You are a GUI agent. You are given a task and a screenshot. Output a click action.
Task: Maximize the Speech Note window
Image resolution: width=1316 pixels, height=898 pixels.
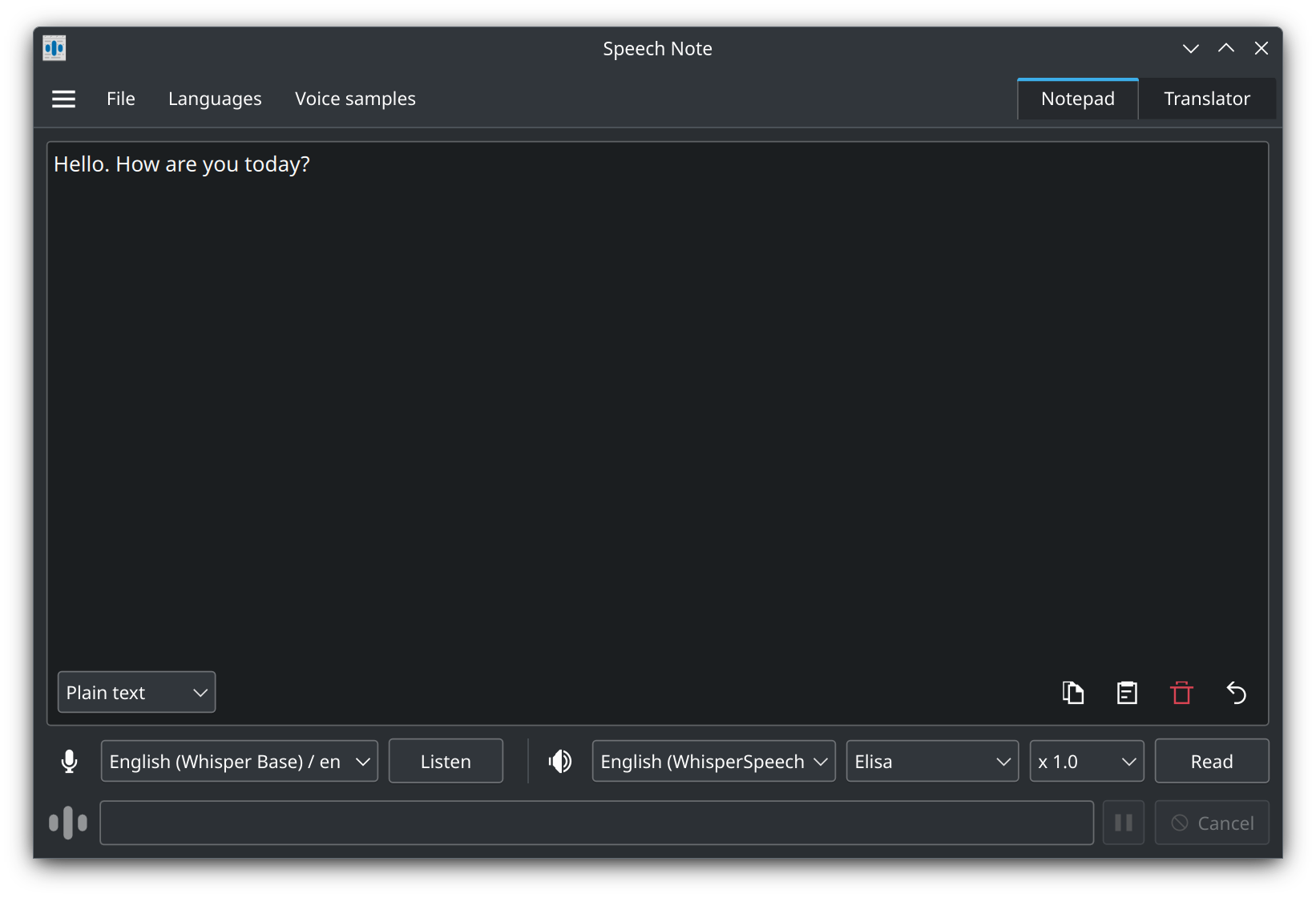(1226, 48)
